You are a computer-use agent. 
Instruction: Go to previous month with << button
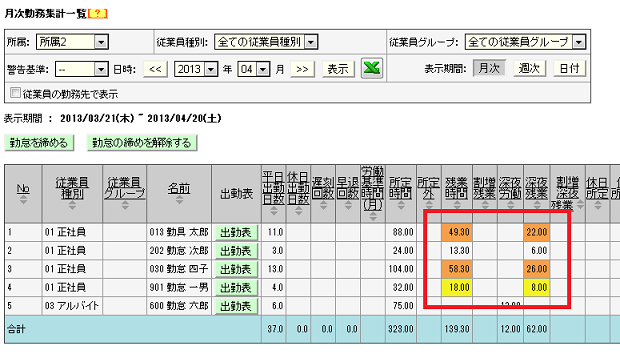click(x=155, y=70)
